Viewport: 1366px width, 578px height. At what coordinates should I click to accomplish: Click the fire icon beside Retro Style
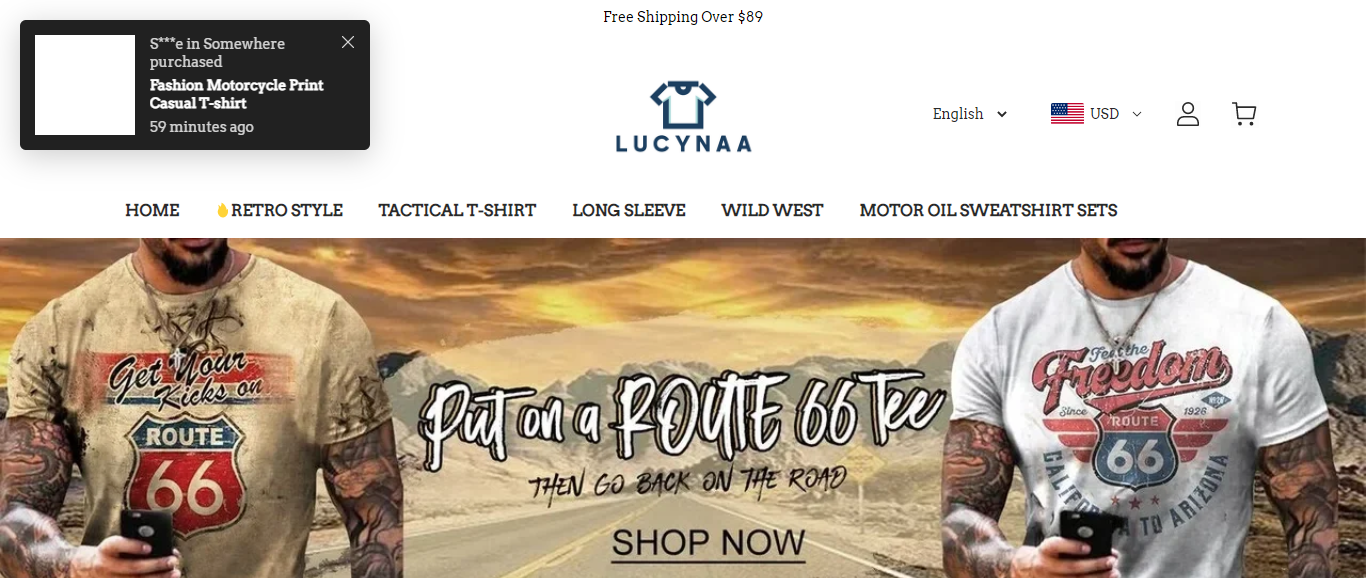(222, 211)
